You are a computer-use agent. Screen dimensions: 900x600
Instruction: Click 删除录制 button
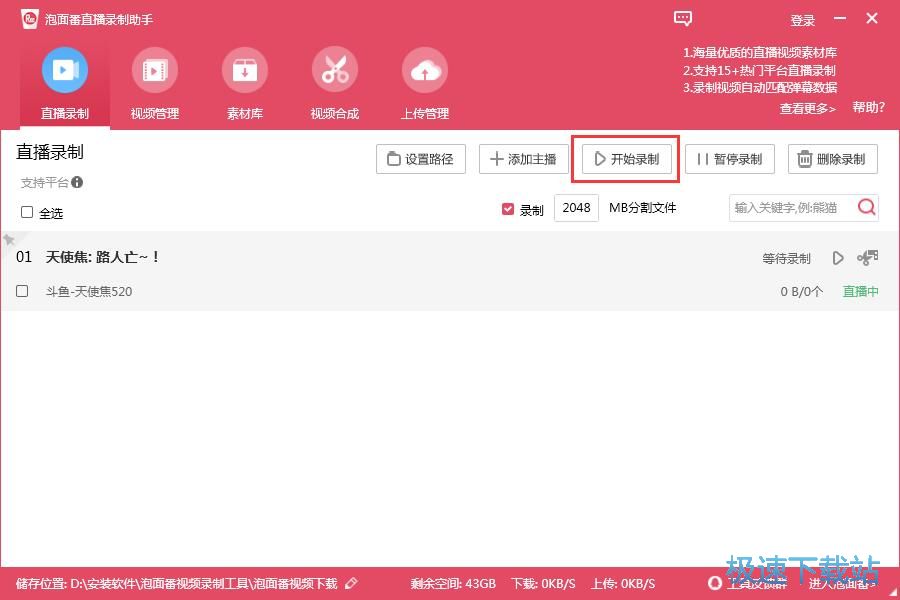[x=832, y=159]
